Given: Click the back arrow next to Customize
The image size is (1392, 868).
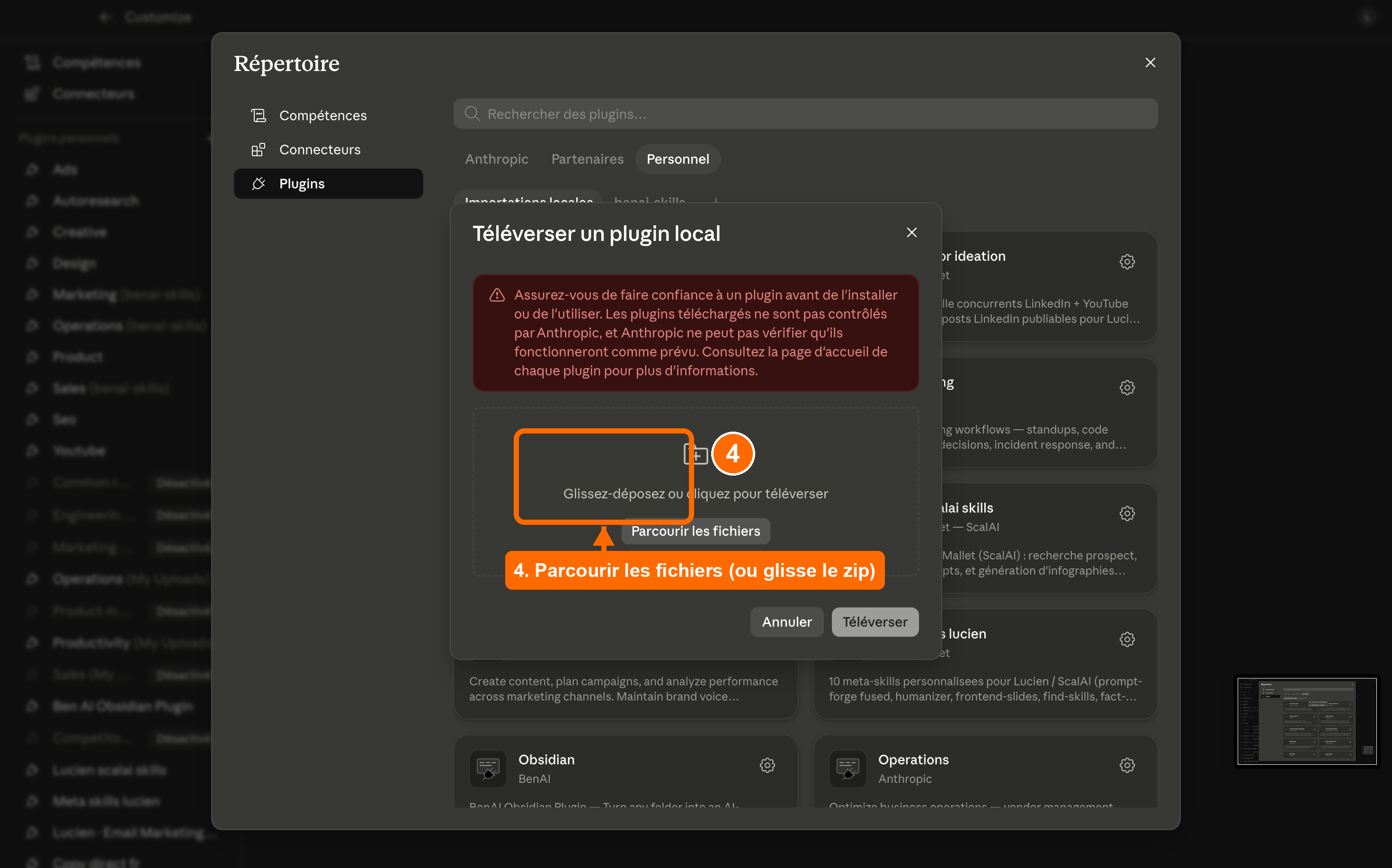Looking at the screenshot, I should click(105, 17).
